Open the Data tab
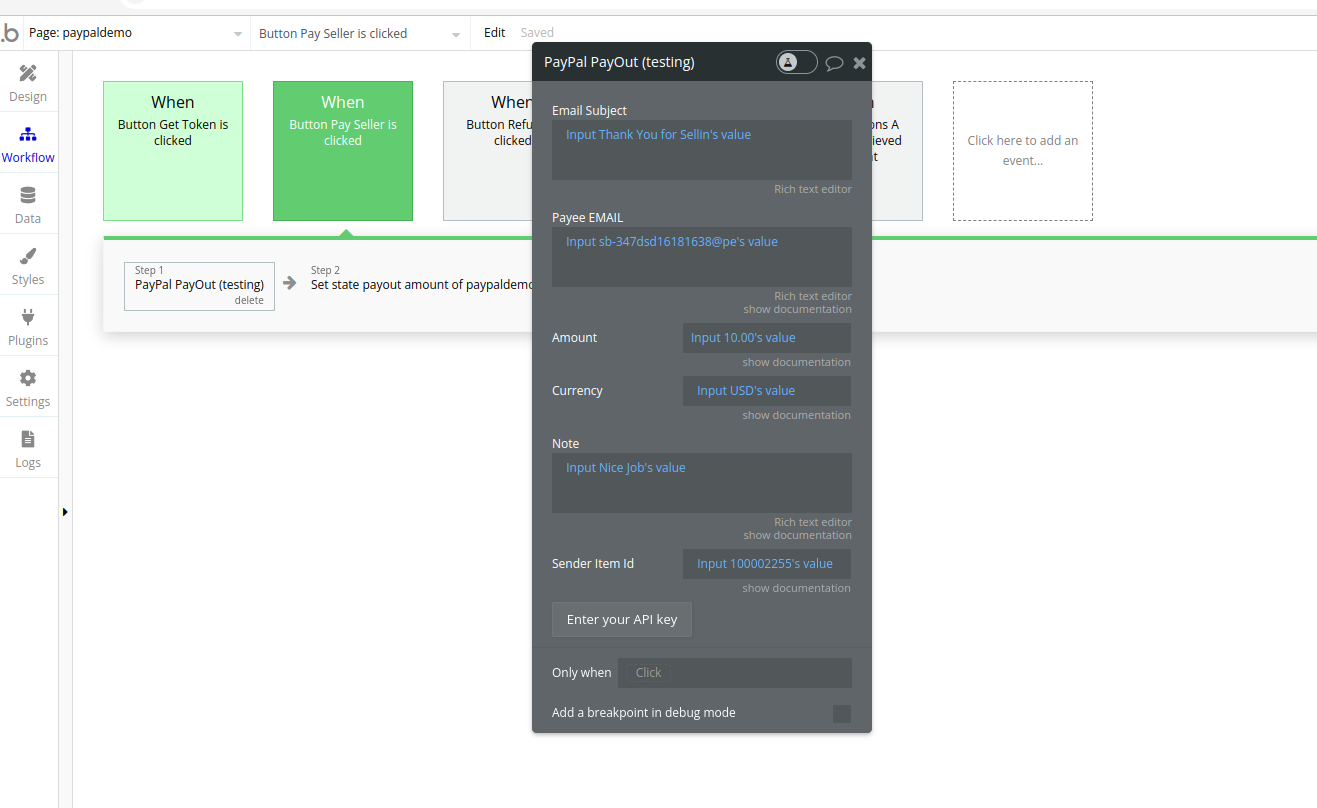The height and width of the screenshot is (808, 1317). pyautogui.click(x=28, y=205)
